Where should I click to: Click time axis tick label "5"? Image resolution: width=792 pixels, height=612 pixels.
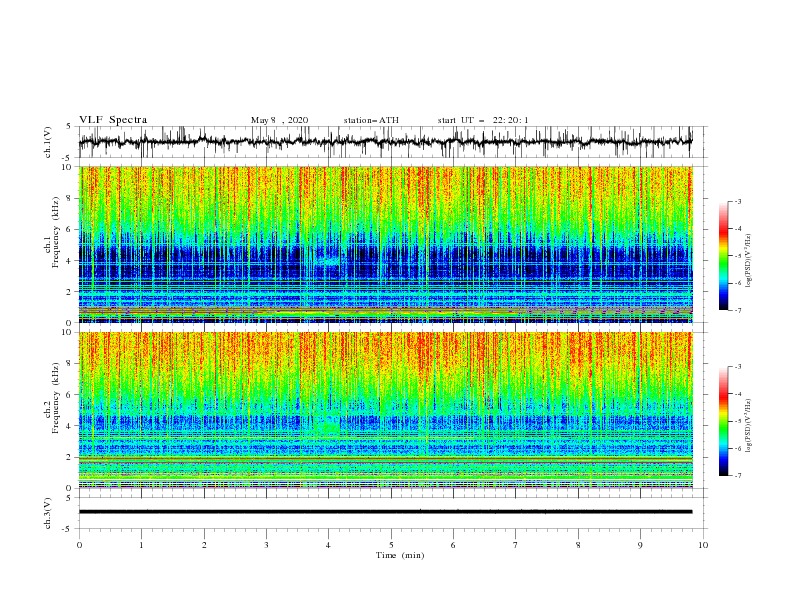(x=391, y=545)
